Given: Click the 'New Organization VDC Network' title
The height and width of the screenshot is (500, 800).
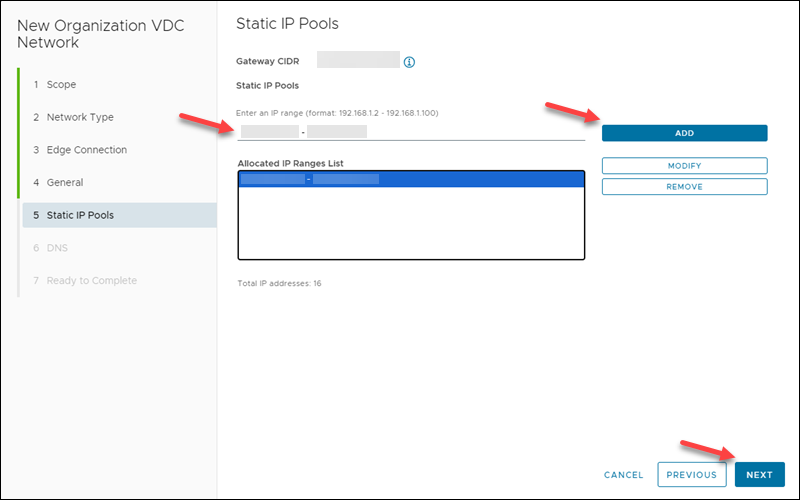Looking at the screenshot, I should [x=101, y=34].
